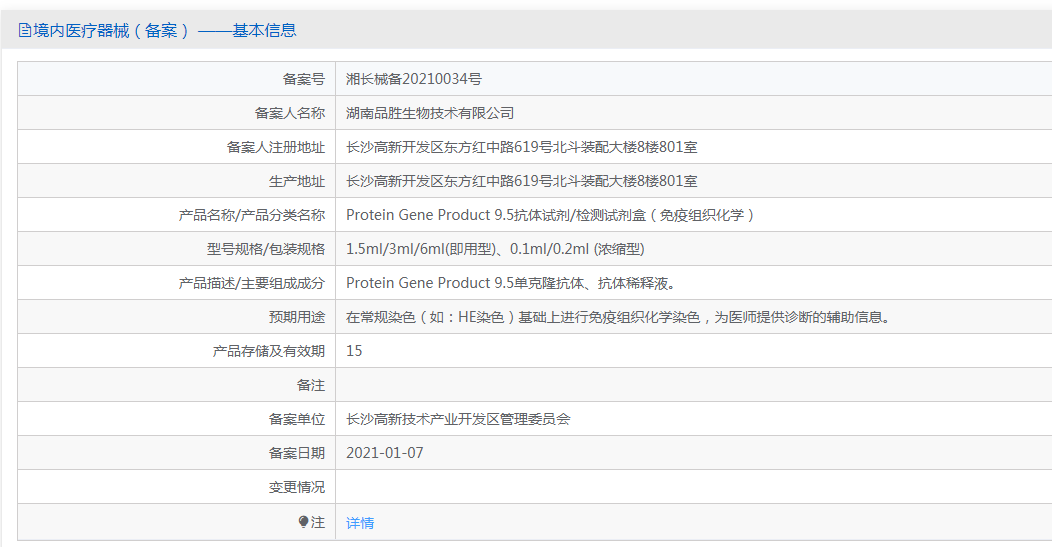The image size is (1052, 547).
Task: Click the 预期用途 label
Action: tap(297, 317)
